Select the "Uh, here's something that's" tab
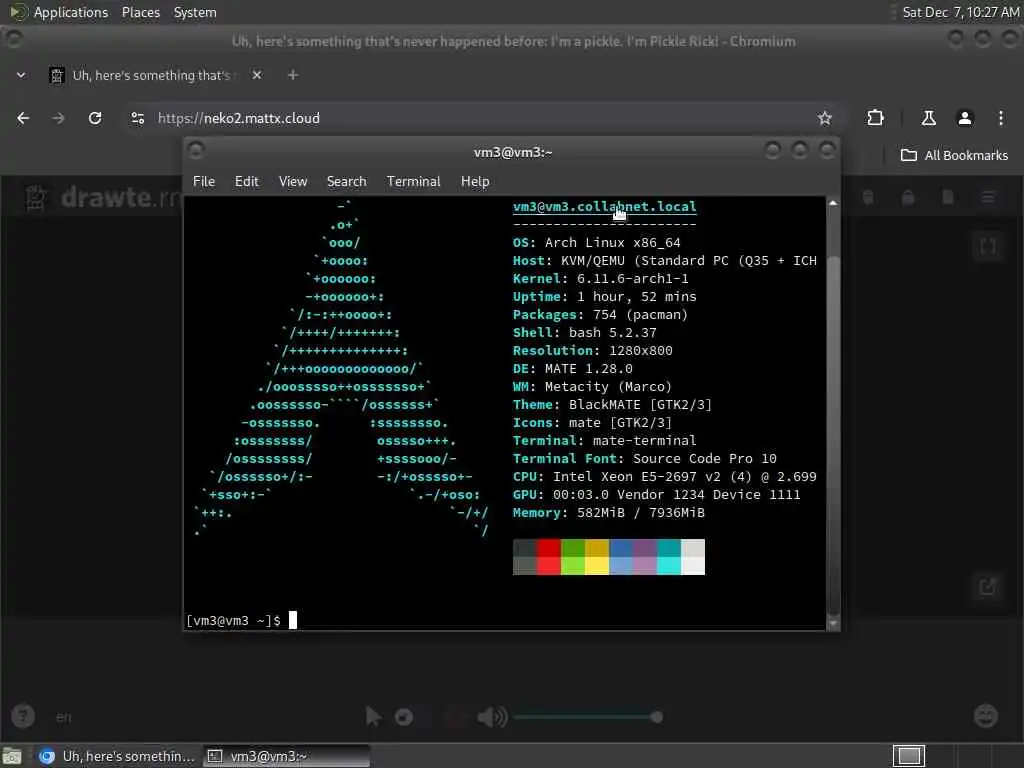 (x=157, y=75)
